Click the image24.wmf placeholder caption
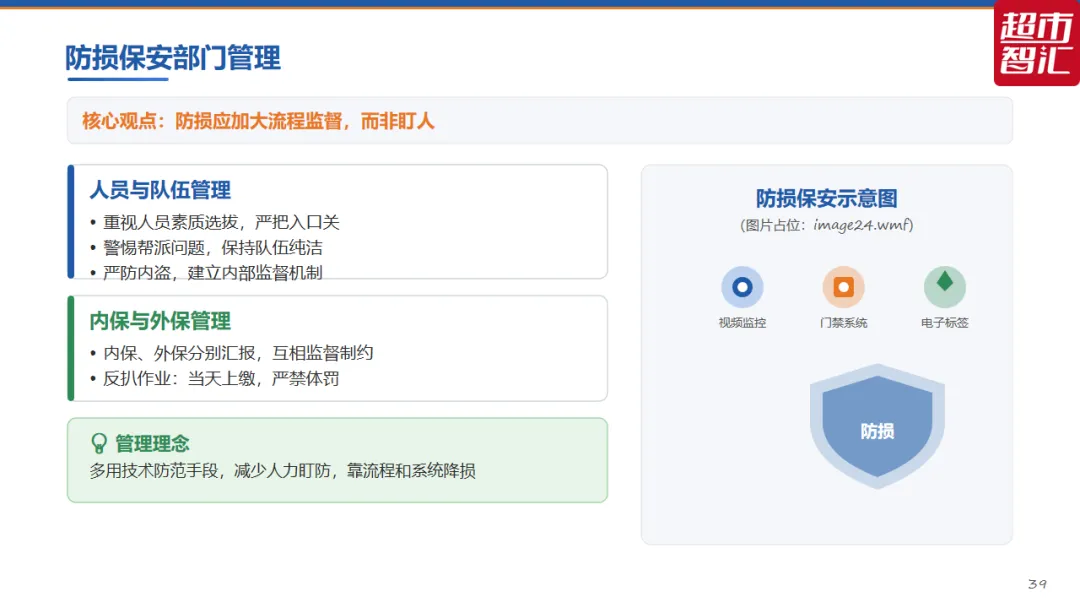Screen dimensions: 1080x608 point(827,225)
